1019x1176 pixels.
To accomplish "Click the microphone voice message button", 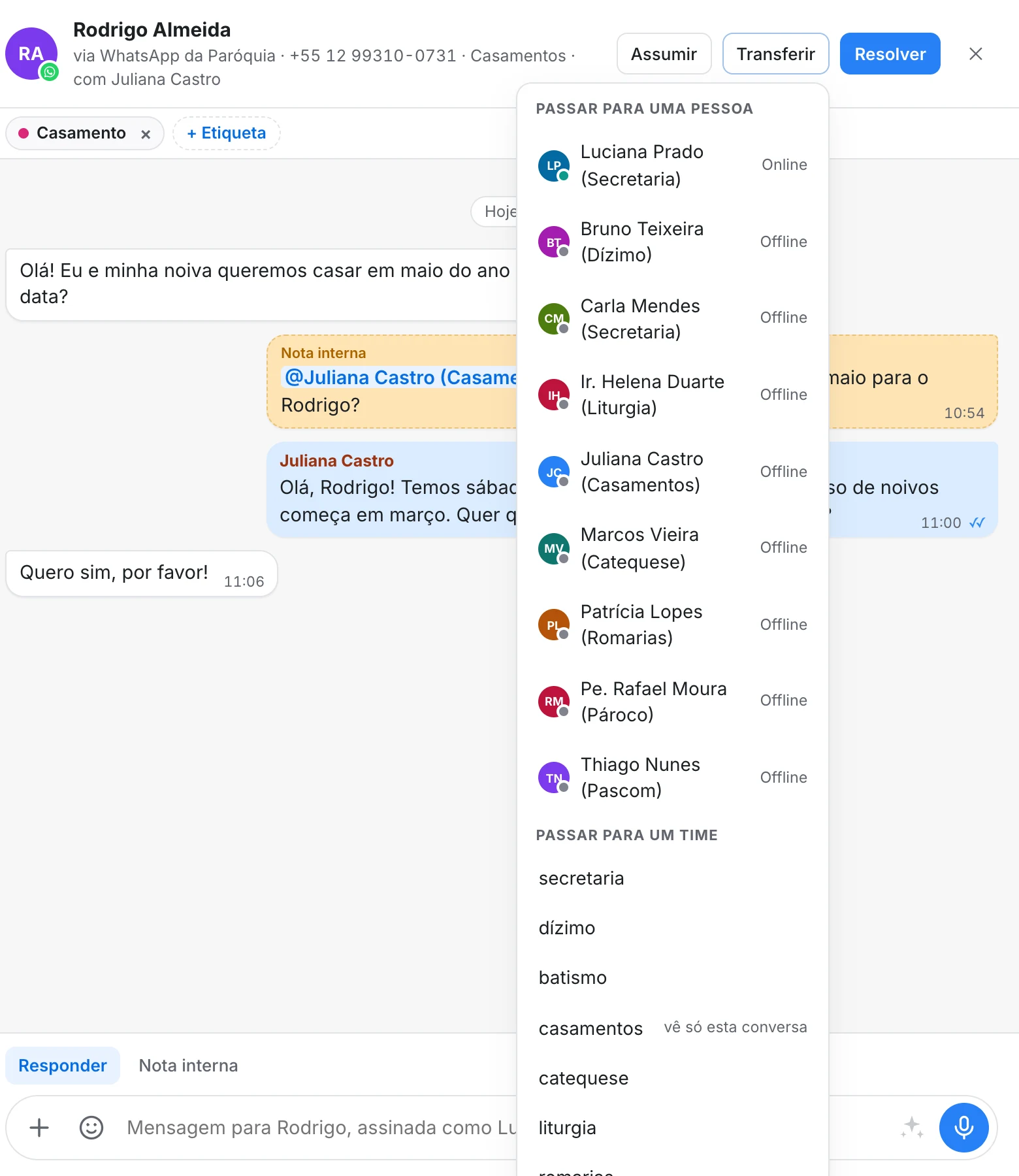I will [963, 1128].
